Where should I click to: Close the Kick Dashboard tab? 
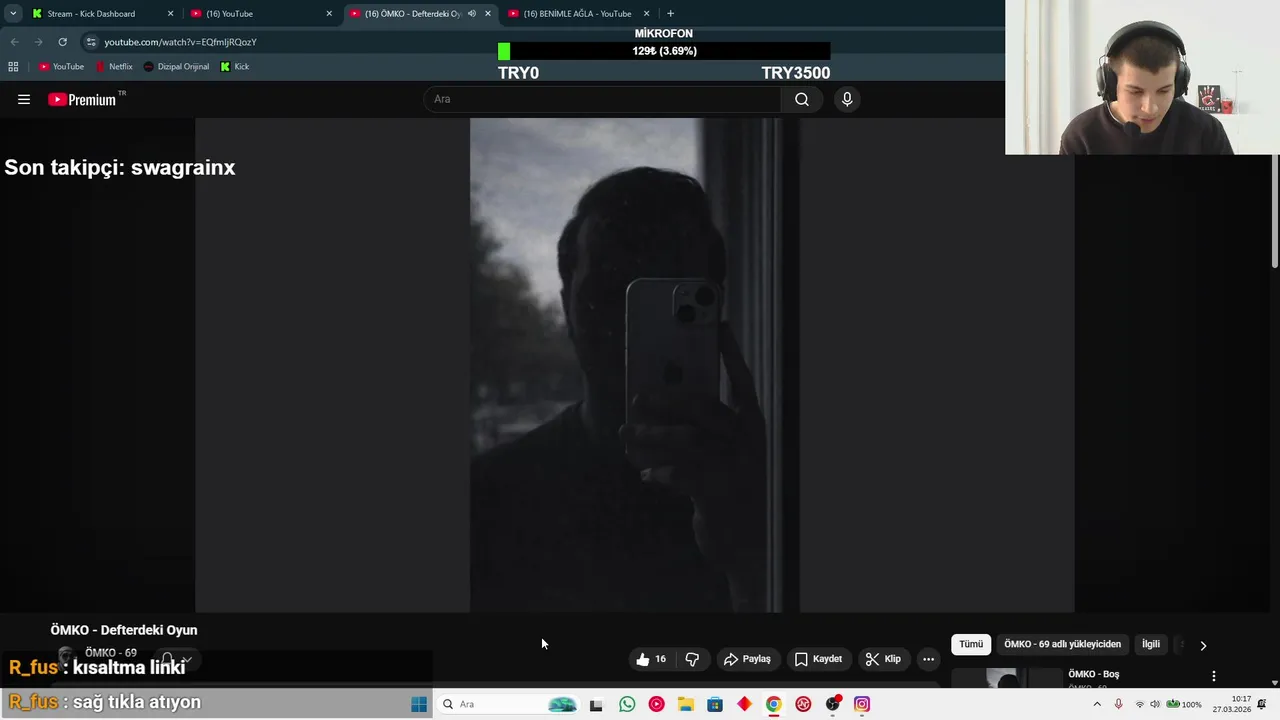[170, 14]
